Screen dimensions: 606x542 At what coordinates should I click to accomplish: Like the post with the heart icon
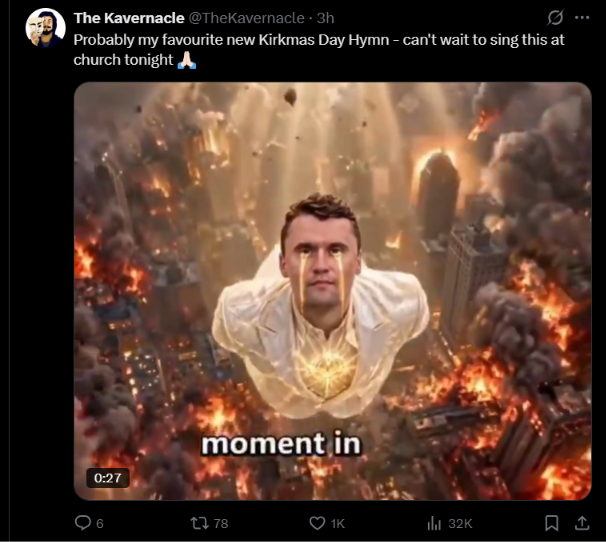[x=317, y=523]
